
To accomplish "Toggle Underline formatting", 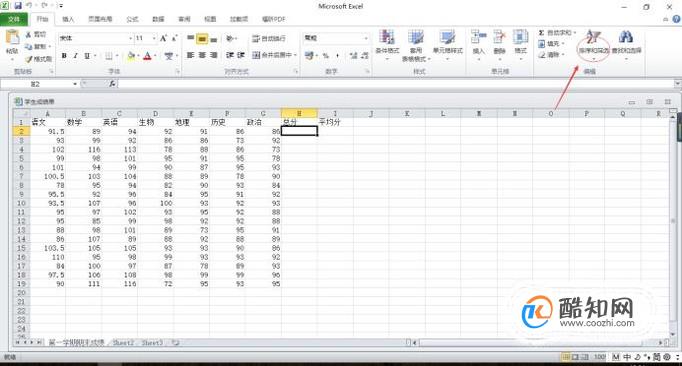I will [x=87, y=56].
